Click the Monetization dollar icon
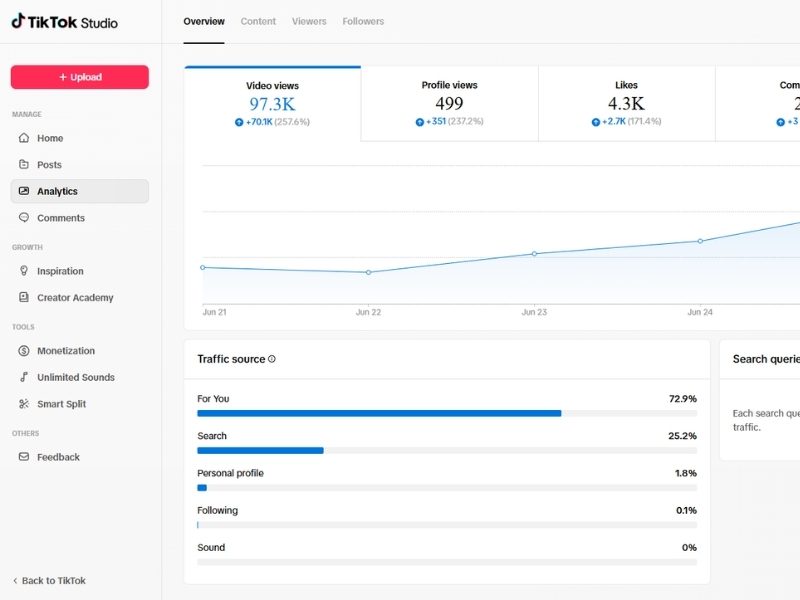Image resolution: width=800 pixels, height=600 pixels. pos(23,351)
